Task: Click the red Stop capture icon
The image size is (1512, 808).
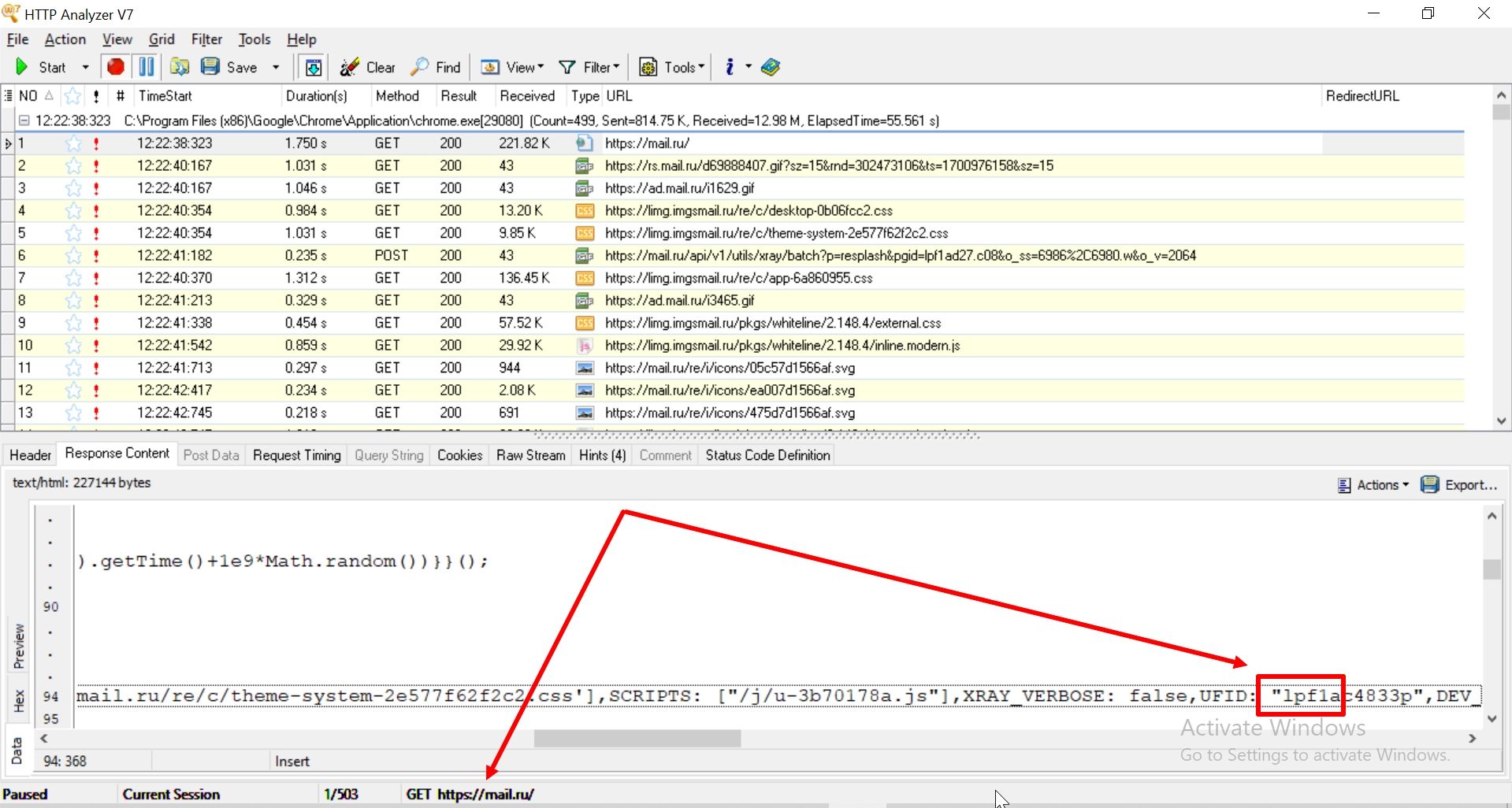Action: pos(116,67)
